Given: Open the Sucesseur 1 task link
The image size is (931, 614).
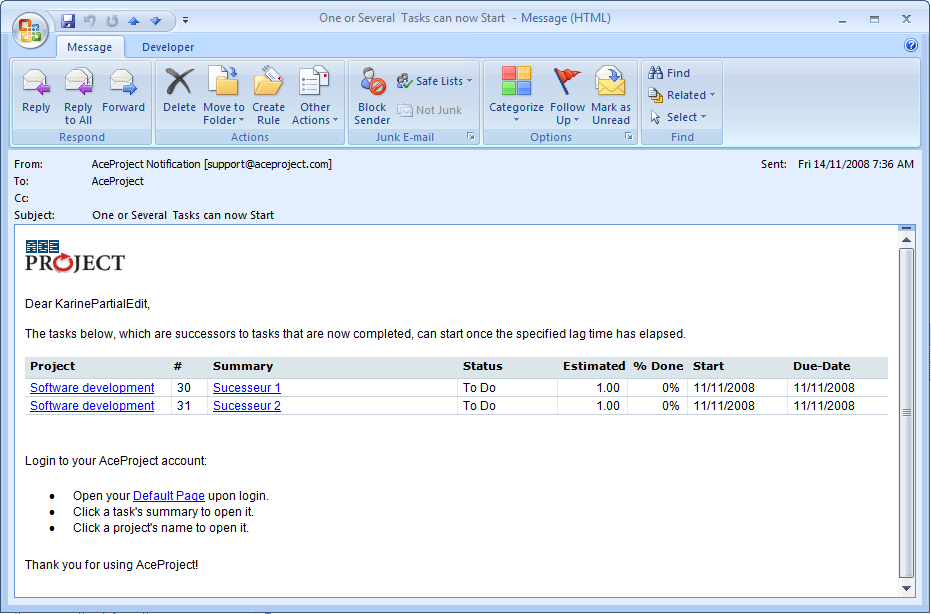Looking at the screenshot, I should pos(247,388).
